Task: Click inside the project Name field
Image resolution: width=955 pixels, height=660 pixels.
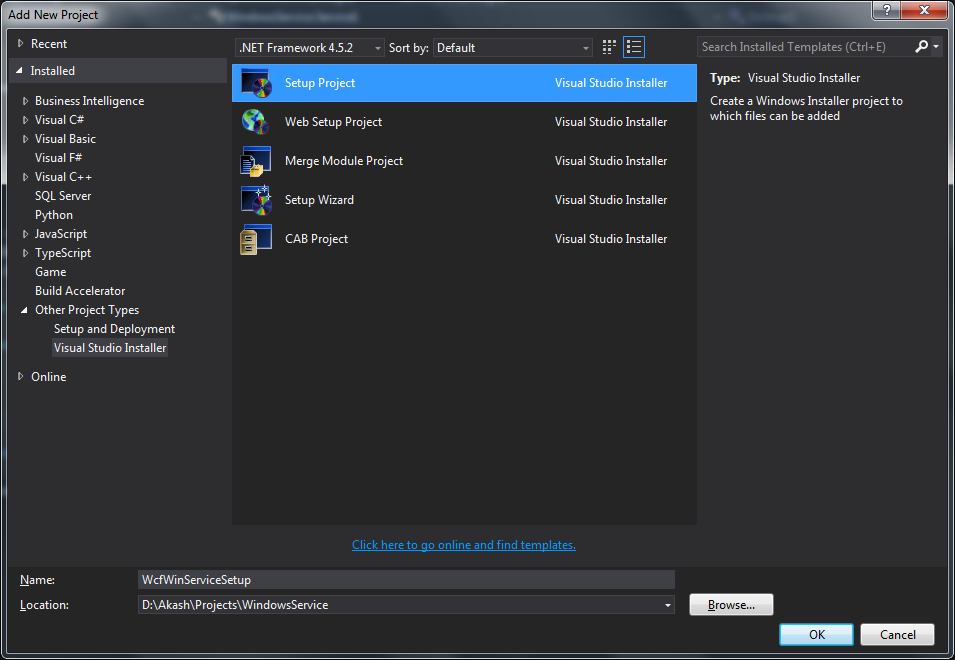Action: (400, 579)
